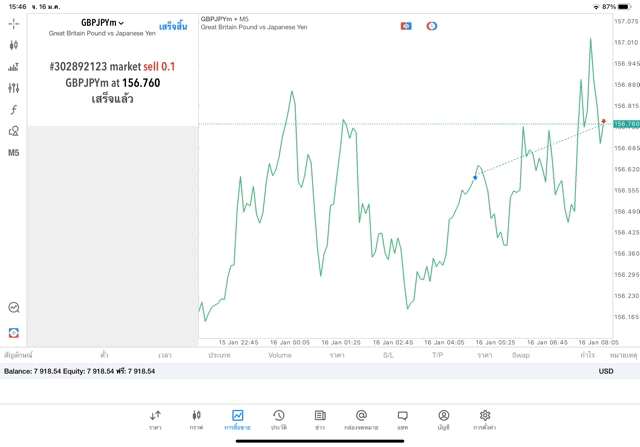This screenshot has height=447, width=640.
Task: Tap the 16 Jan 00:05 time axis label
Action: point(290,342)
